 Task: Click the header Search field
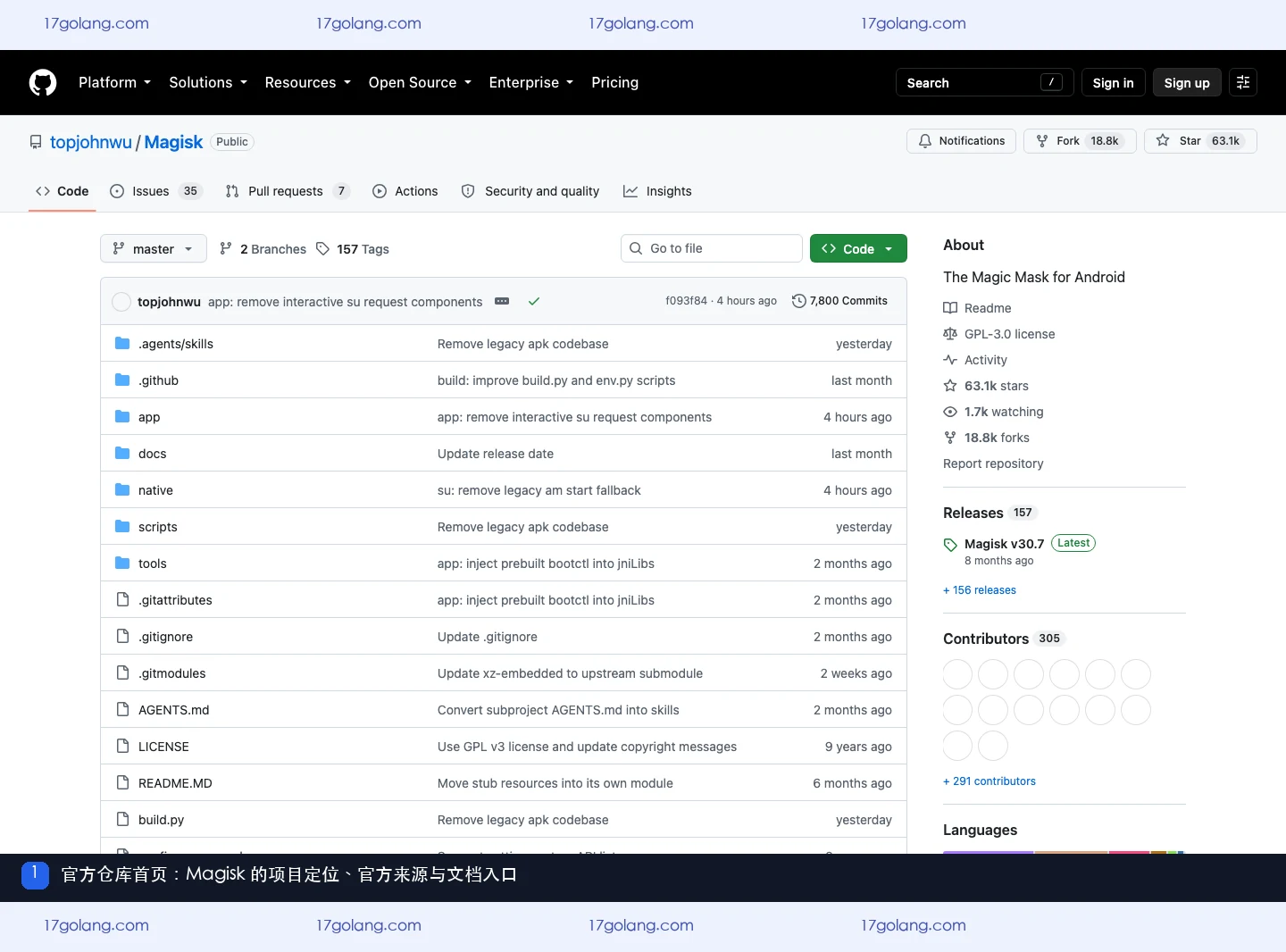point(985,82)
